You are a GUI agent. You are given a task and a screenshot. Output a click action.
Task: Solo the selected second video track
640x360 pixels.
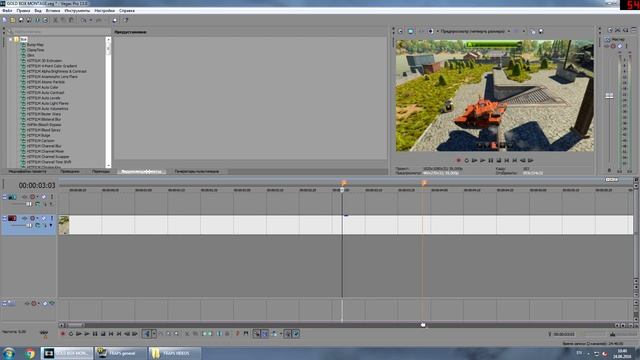[51, 218]
